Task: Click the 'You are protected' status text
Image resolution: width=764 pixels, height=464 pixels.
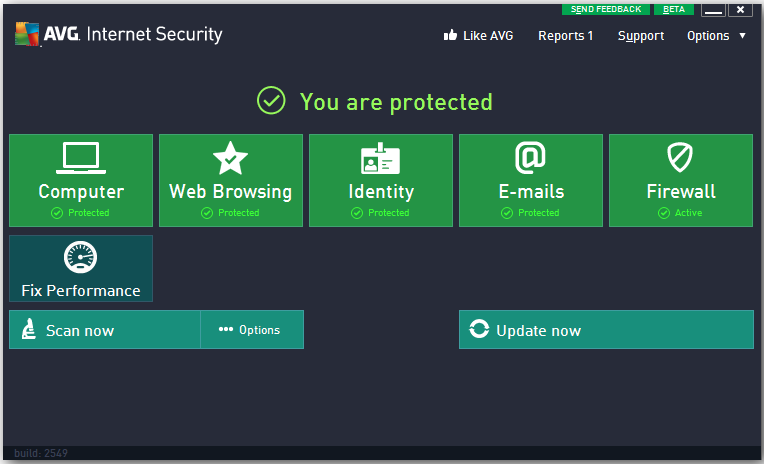Action: pos(396,102)
